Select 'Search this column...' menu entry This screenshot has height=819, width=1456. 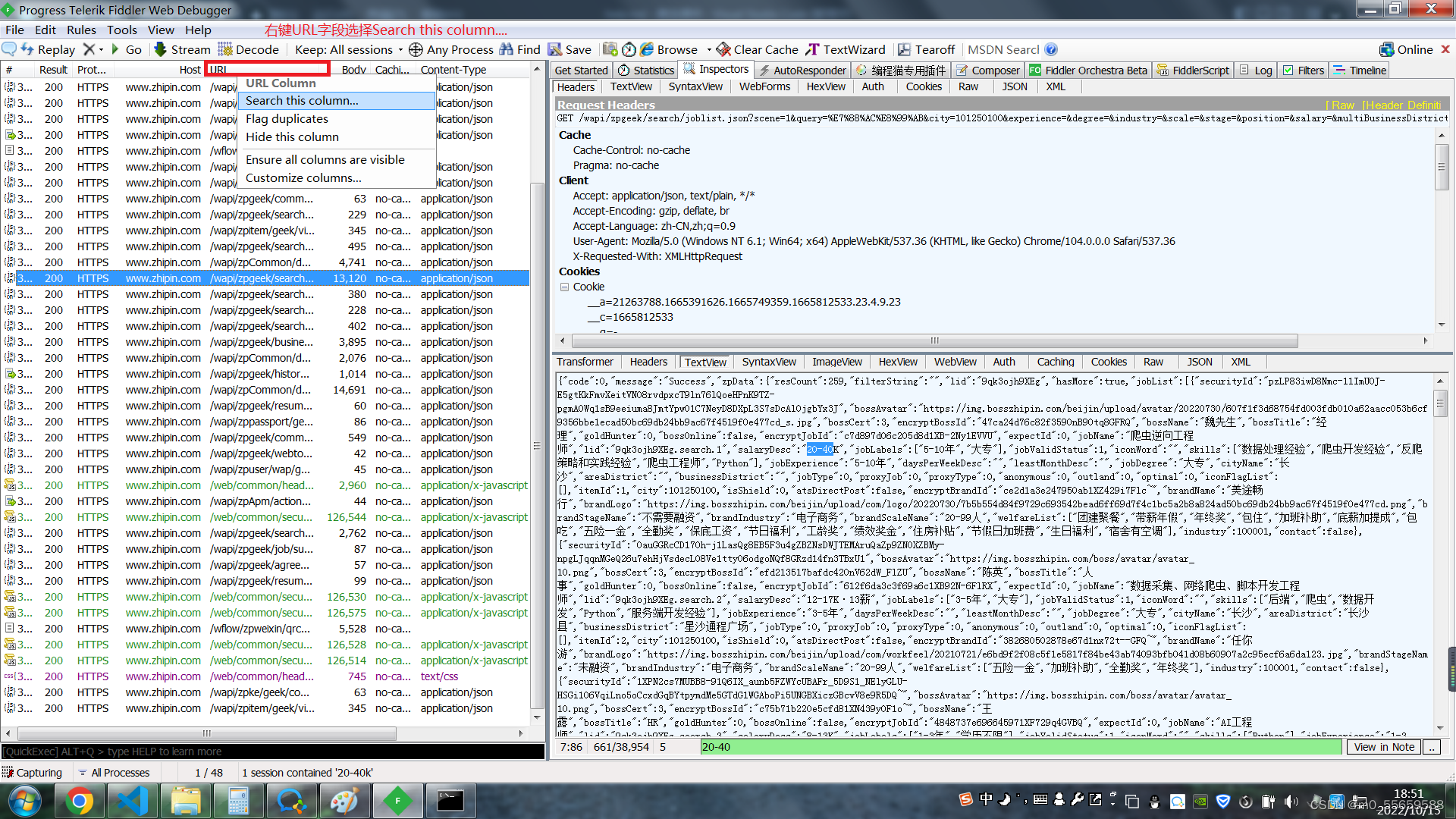pos(337,100)
